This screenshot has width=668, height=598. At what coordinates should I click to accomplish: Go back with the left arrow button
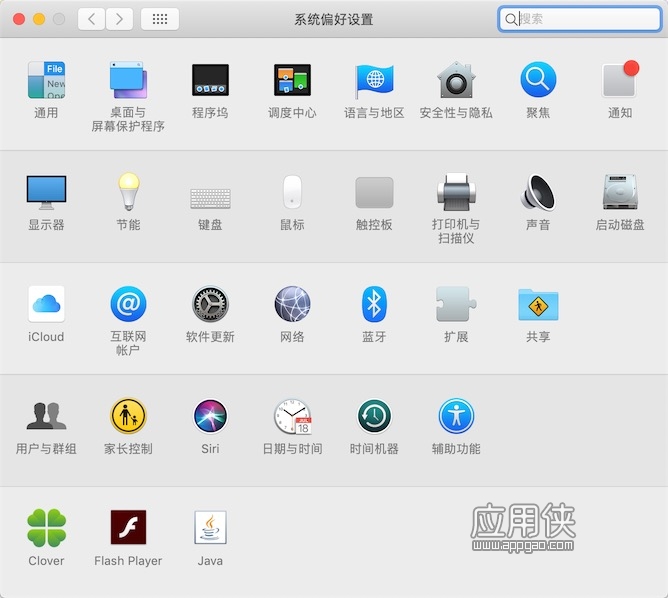[x=91, y=19]
